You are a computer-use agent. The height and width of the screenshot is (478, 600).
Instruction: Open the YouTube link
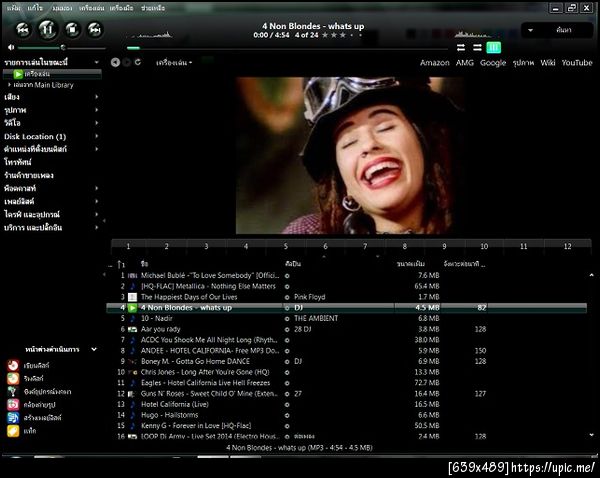point(577,62)
